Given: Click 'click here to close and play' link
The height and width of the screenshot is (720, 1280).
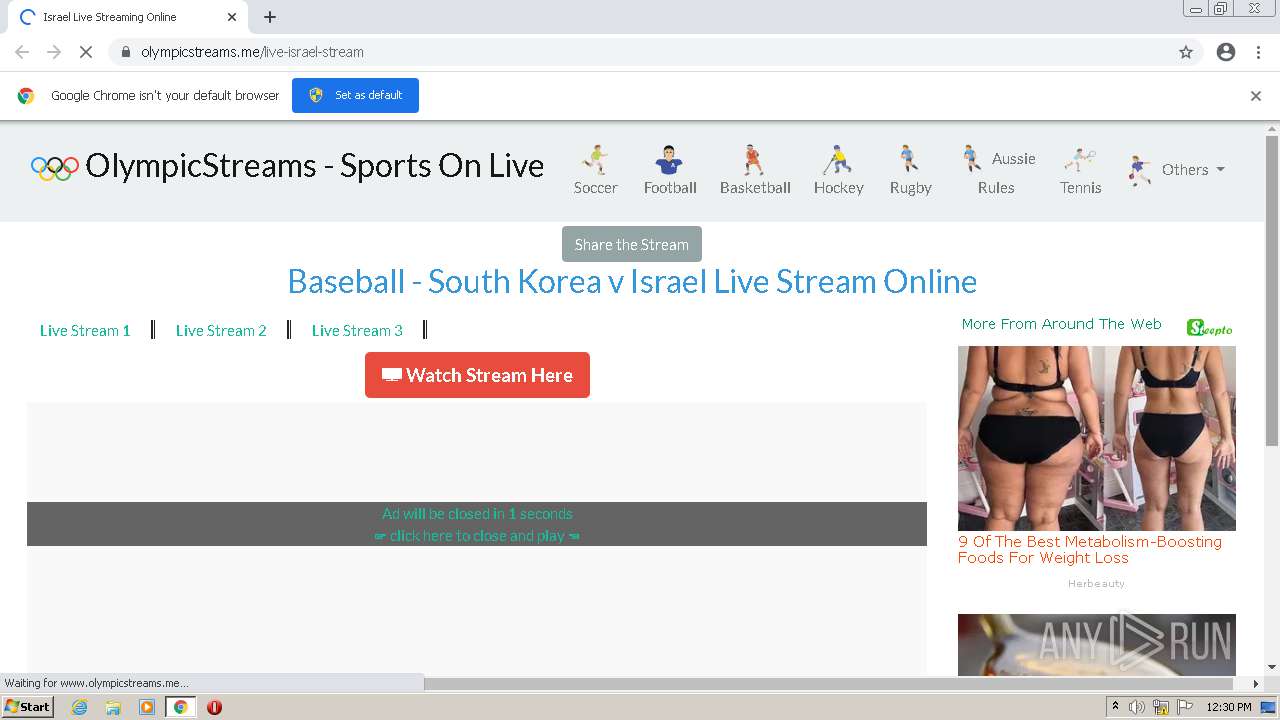Looking at the screenshot, I should pos(477,535).
